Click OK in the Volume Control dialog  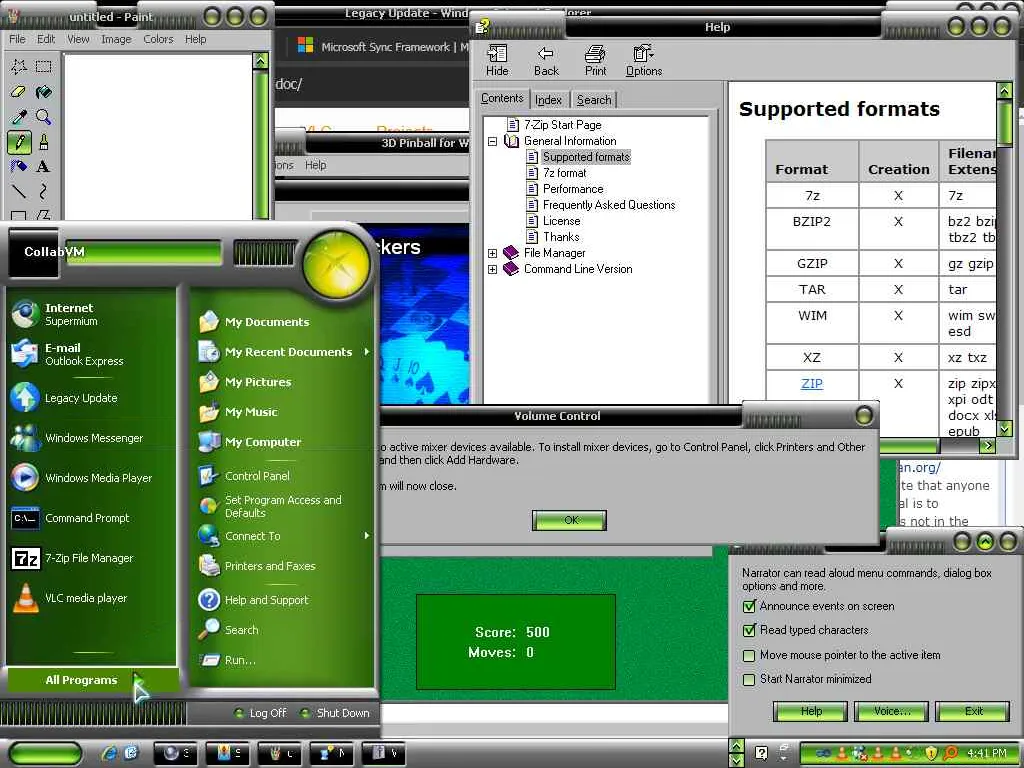click(569, 520)
